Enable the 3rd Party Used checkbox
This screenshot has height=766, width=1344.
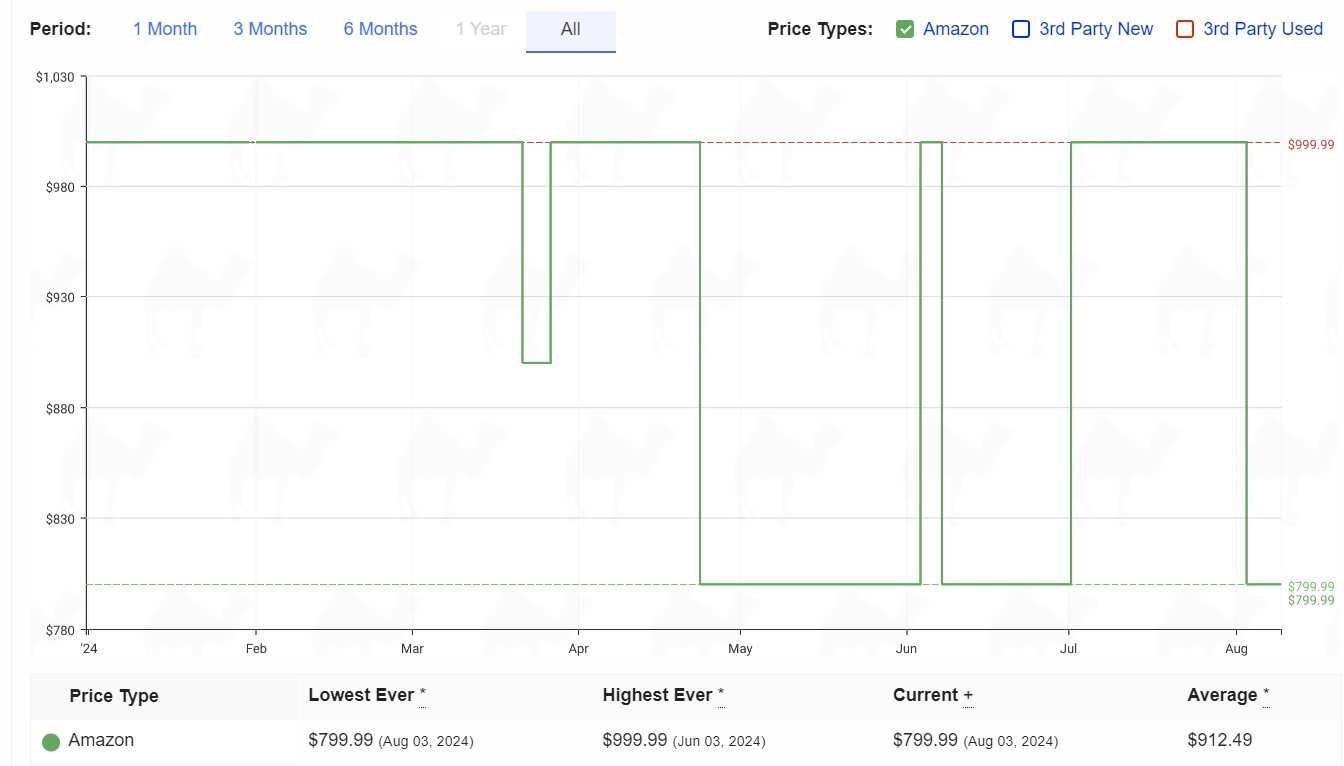1185,29
